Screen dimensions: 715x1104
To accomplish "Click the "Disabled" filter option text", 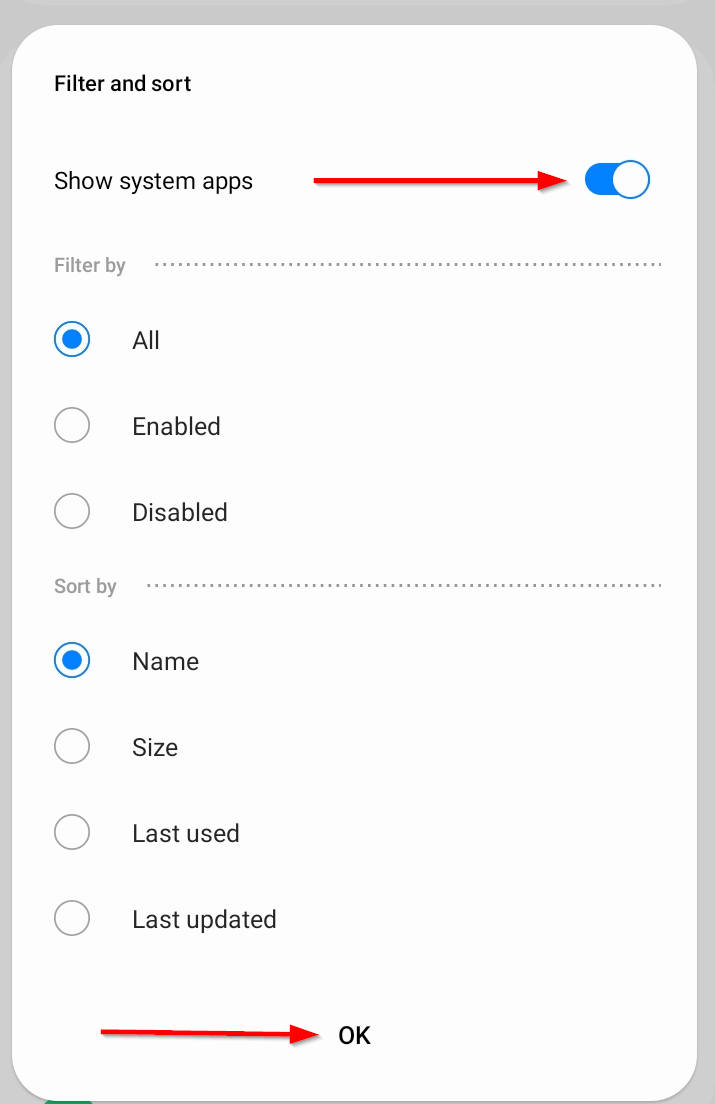I will pos(180,513).
